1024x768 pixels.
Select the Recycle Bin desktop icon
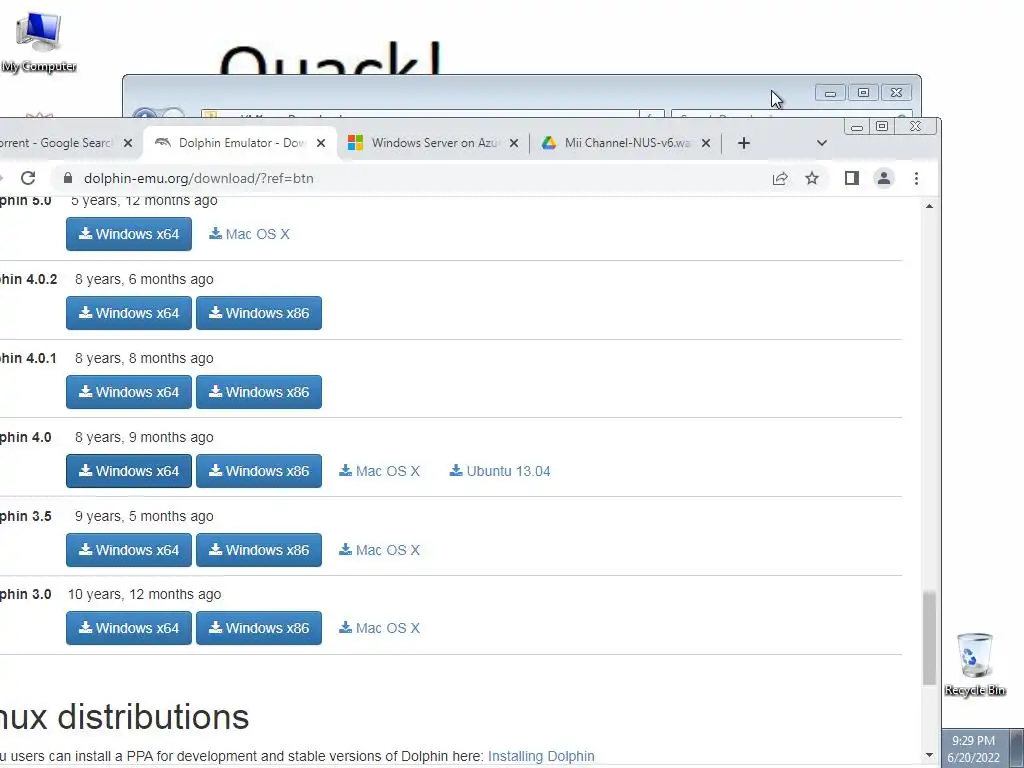tap(975, 665)
